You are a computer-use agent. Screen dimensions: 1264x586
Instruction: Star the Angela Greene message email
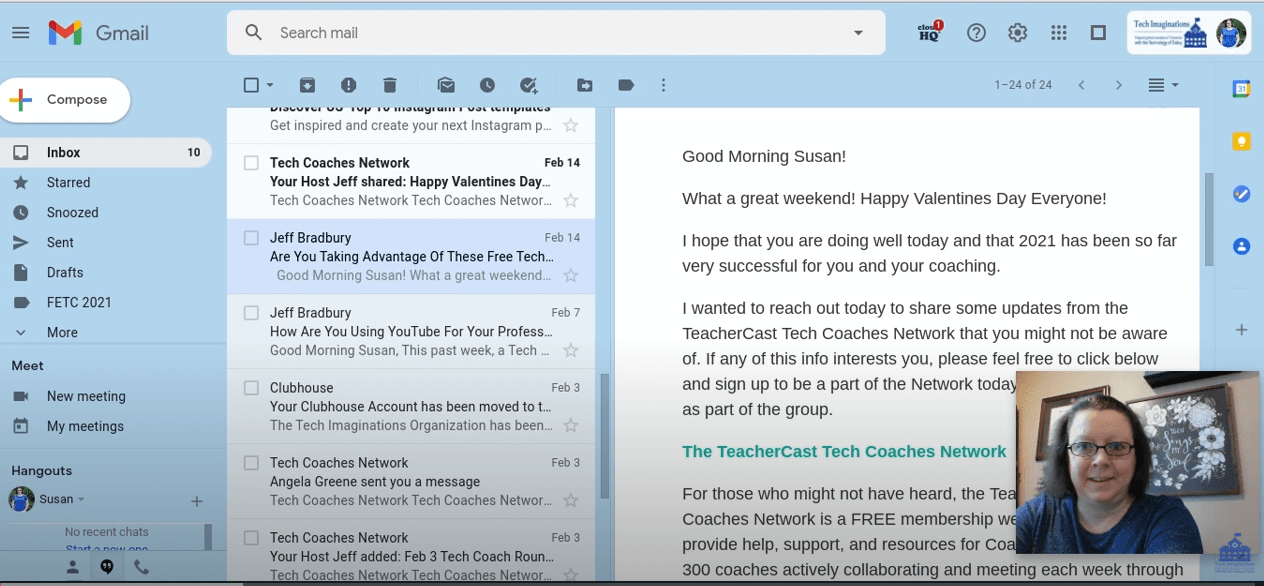tap(571, 500)
